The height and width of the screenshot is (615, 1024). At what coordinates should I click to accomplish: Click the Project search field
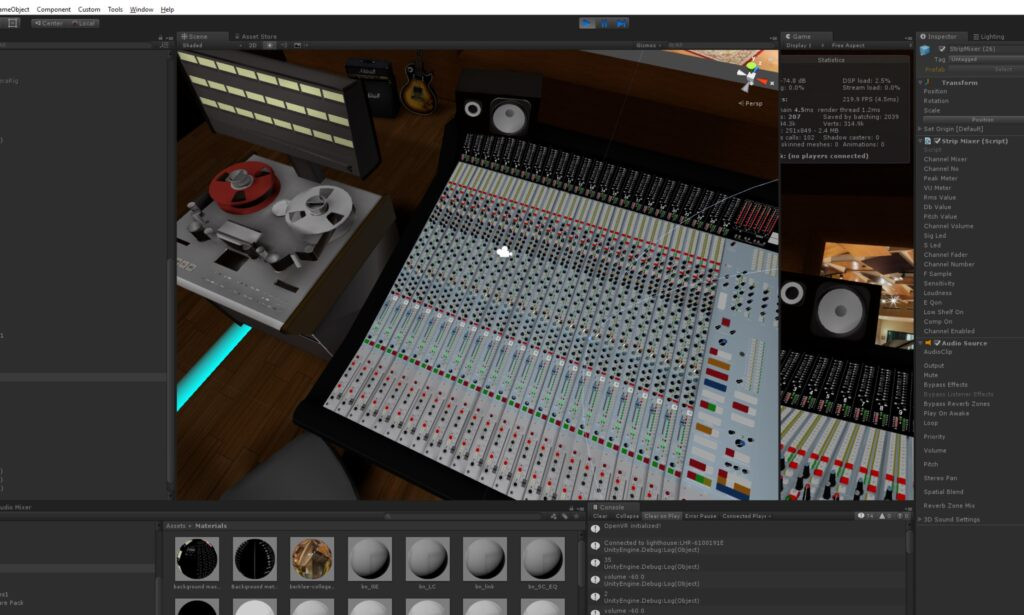tap(464, 516)
